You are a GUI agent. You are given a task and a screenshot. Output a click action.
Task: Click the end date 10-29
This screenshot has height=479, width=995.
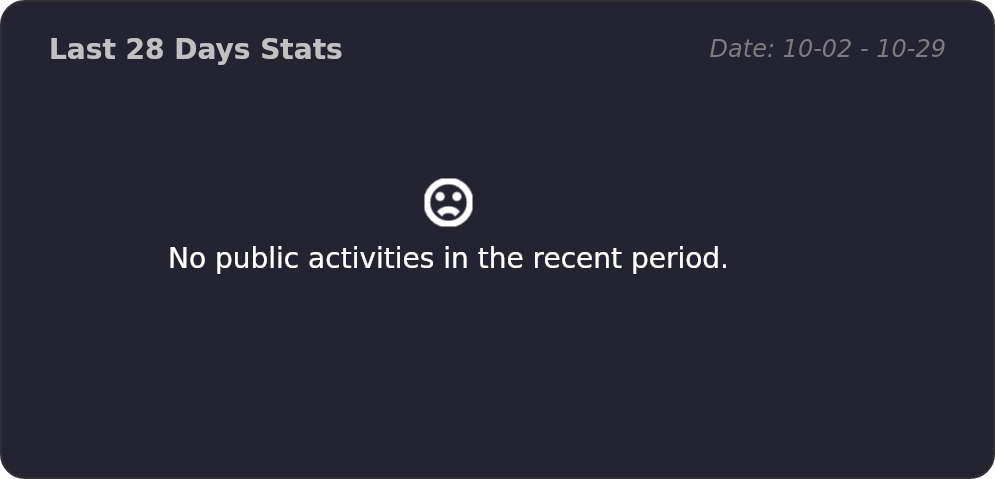click(910, 49)
